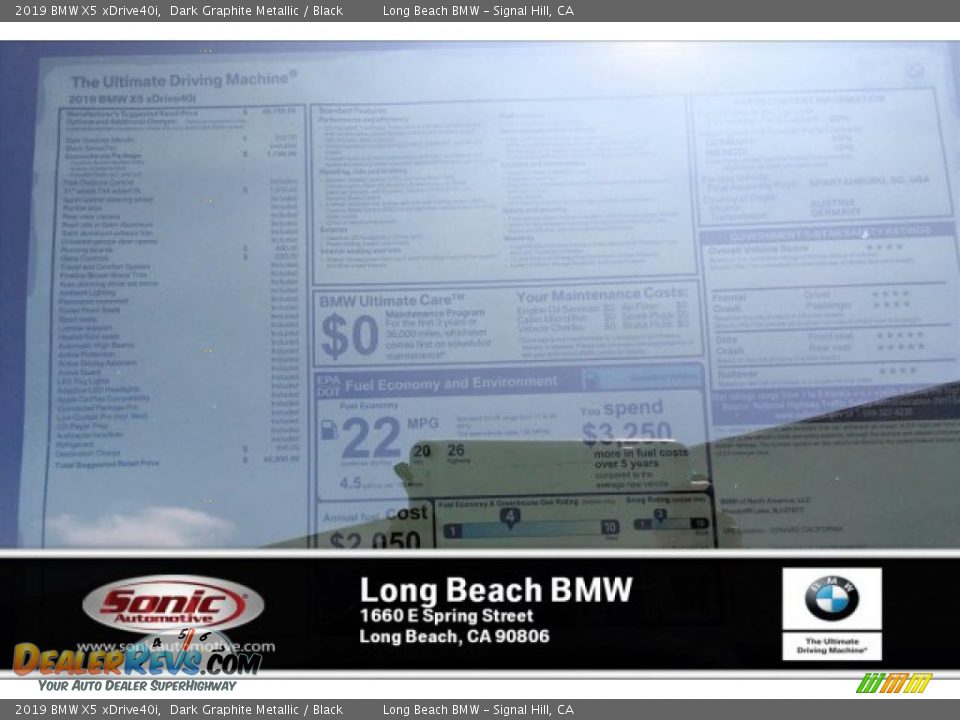Click the sonicautomotive.com web address
The height and width of the screenshot is (720, 960).
175,647
